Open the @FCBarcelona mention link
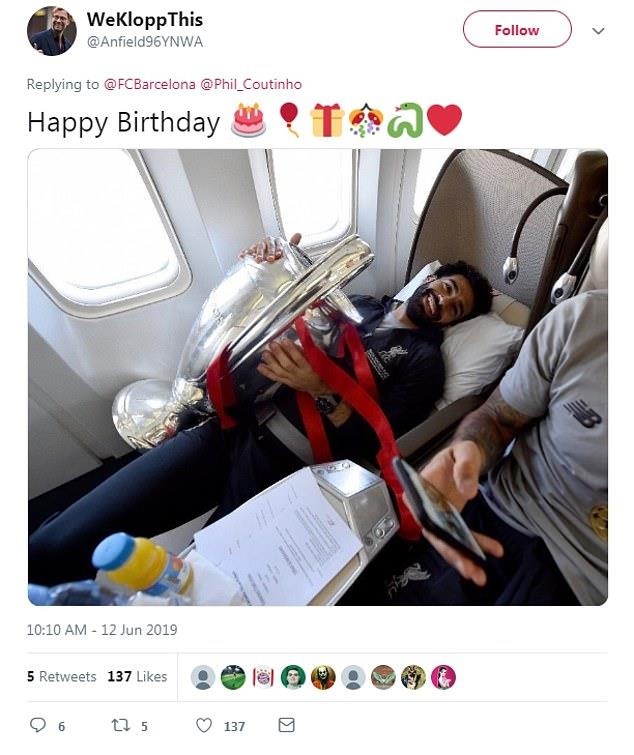Screen dimensions: 634x755 150,84
